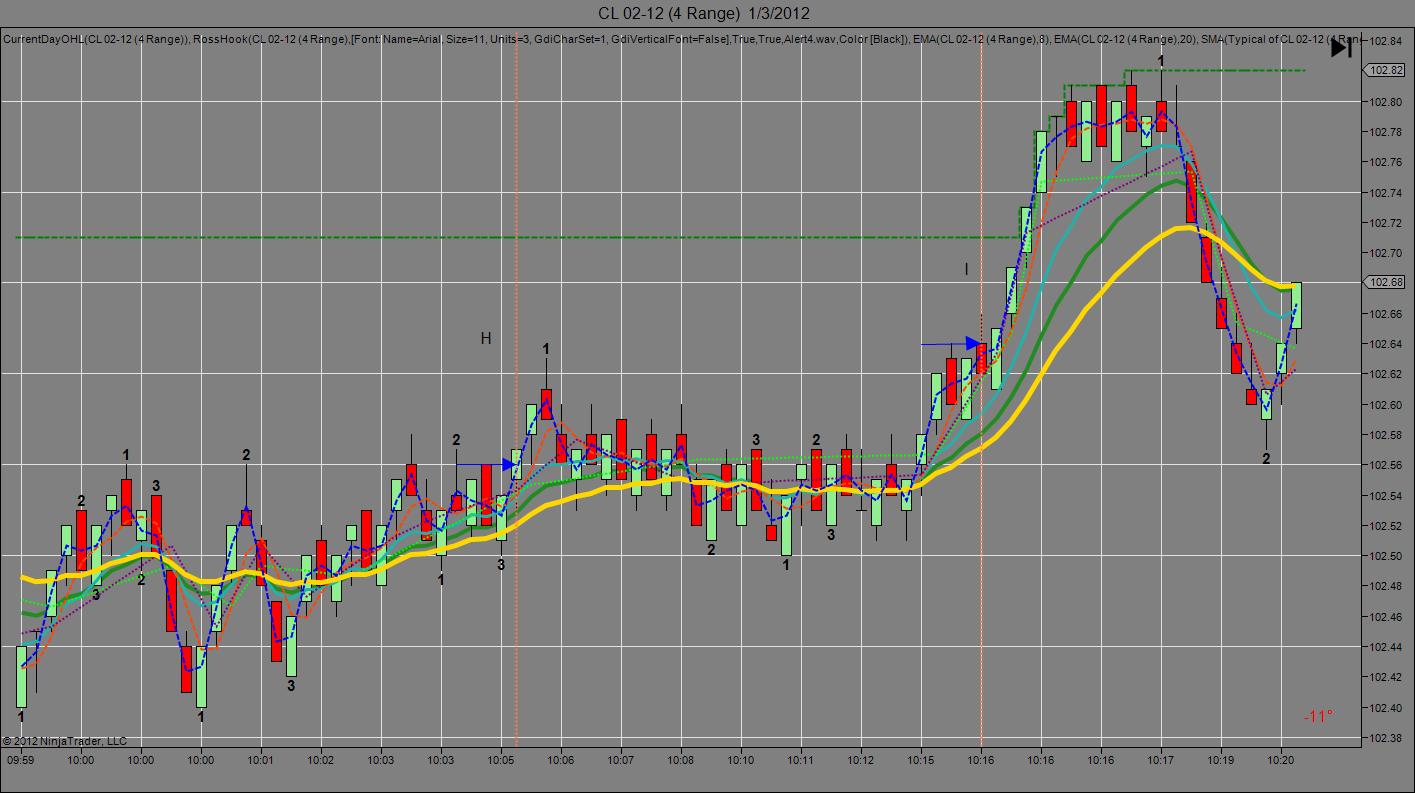This screenshot has width=1415, height=793.
Task: Click the 10:11 time axis label
Action: click(x=801, y=760)
